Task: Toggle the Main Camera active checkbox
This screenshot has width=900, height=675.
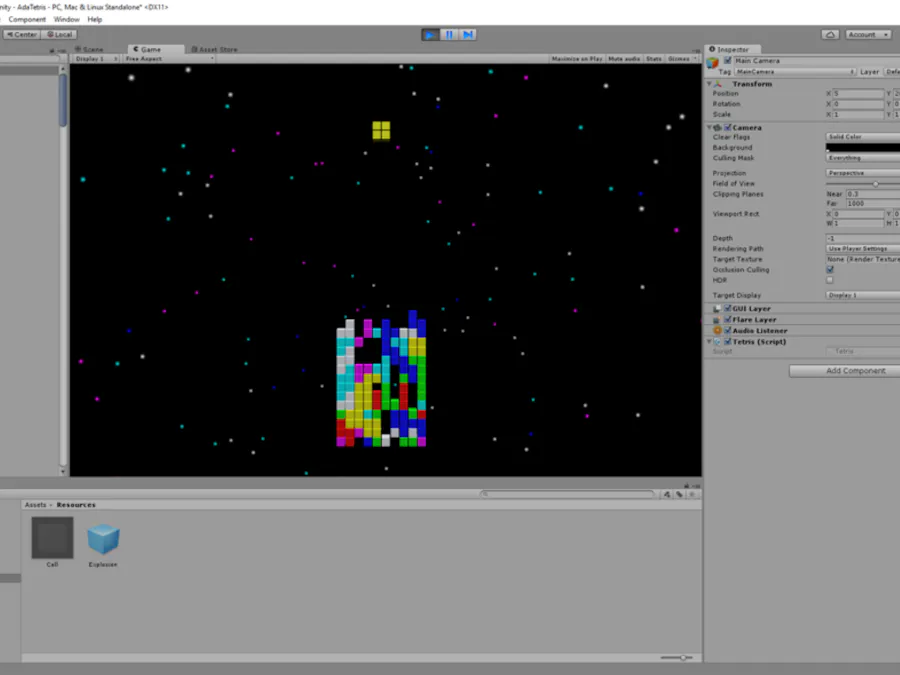Action: (728, 60)
